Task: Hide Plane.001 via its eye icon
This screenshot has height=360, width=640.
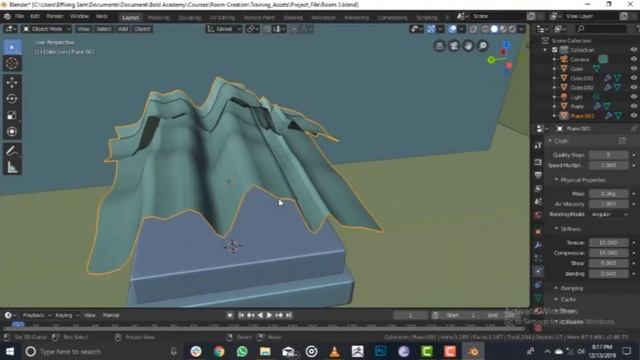Action: tap(633, 116)
